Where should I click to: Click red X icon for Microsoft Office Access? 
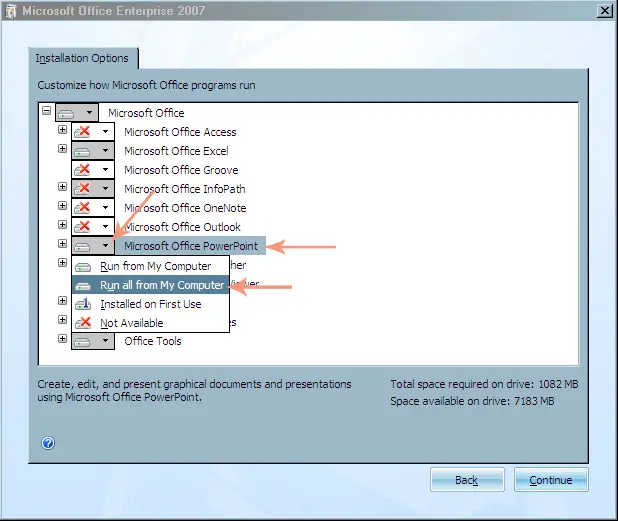(x=82, y=132)
